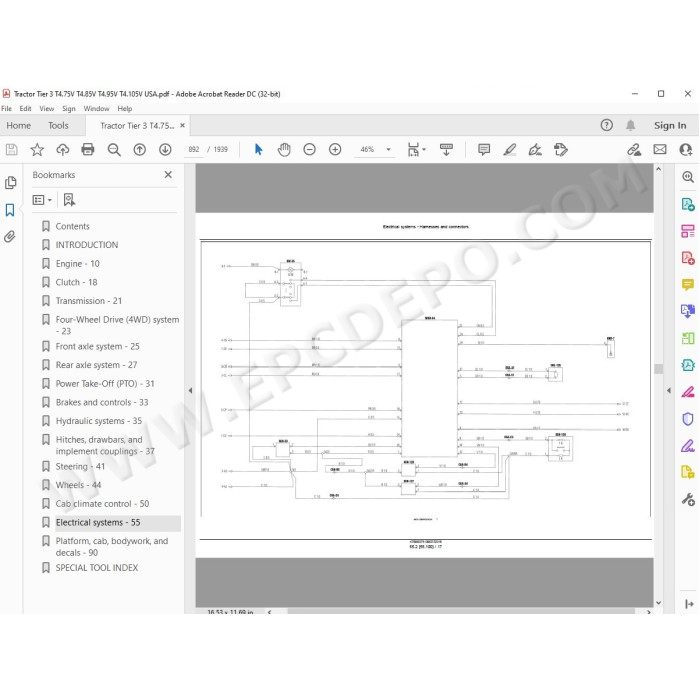
Task: Send the file by email
Action: (x=660, y=150)
